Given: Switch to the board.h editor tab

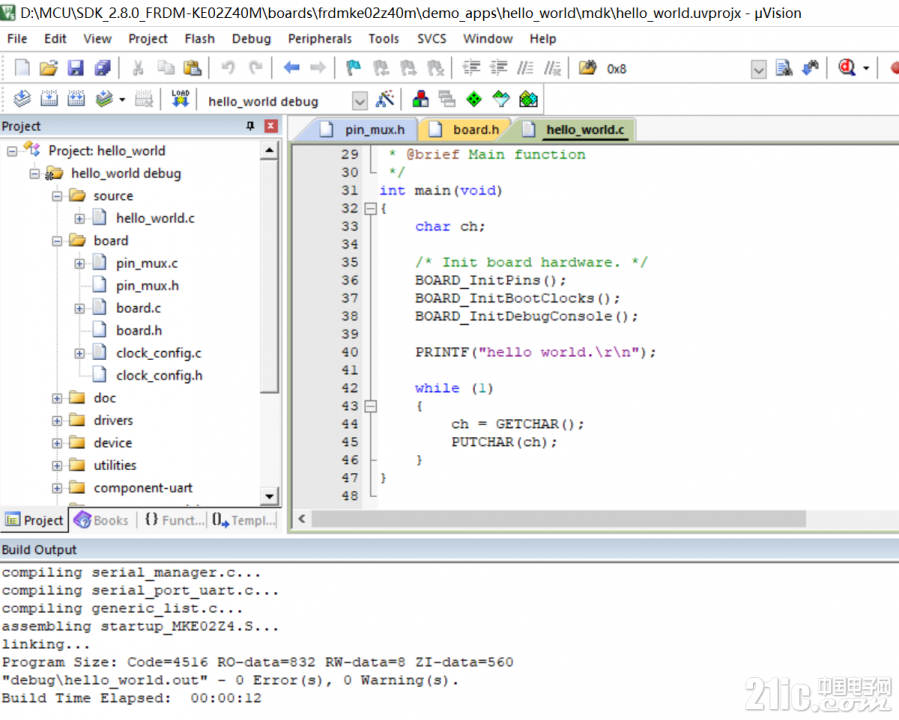Looking at the screenshot, I should tap(467, 130).
